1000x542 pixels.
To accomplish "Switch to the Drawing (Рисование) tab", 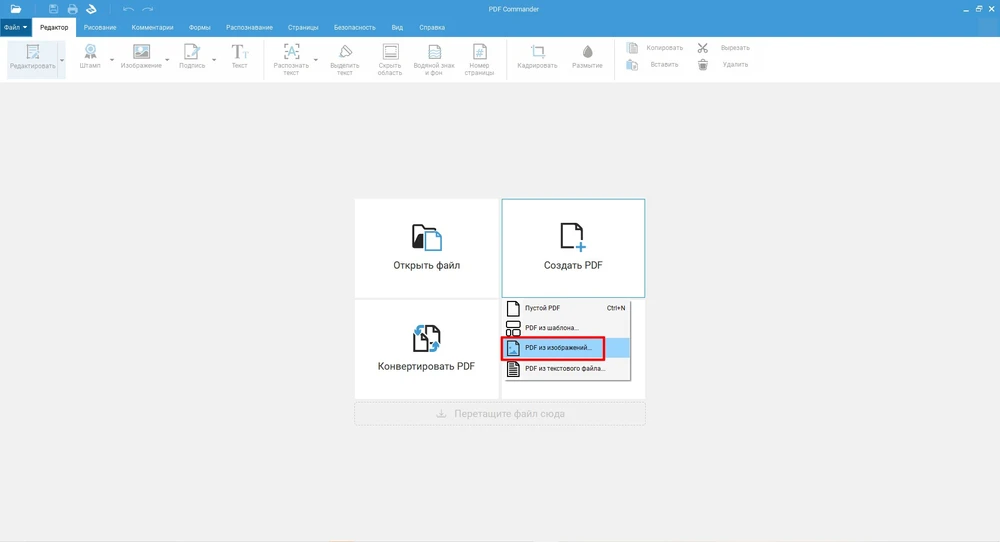I will (x=100, y=27).
